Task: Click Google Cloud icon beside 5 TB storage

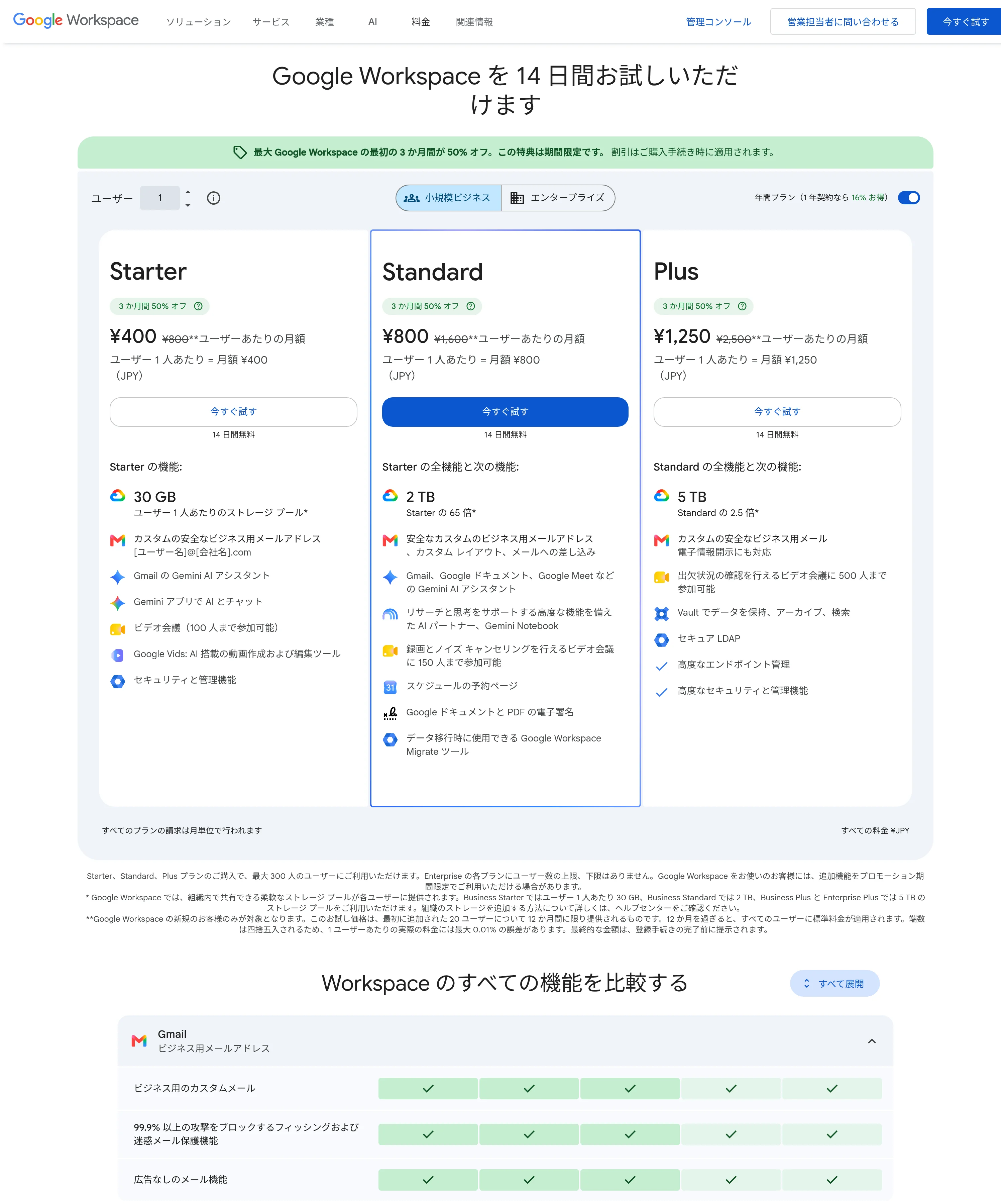Action: point(662,496)
